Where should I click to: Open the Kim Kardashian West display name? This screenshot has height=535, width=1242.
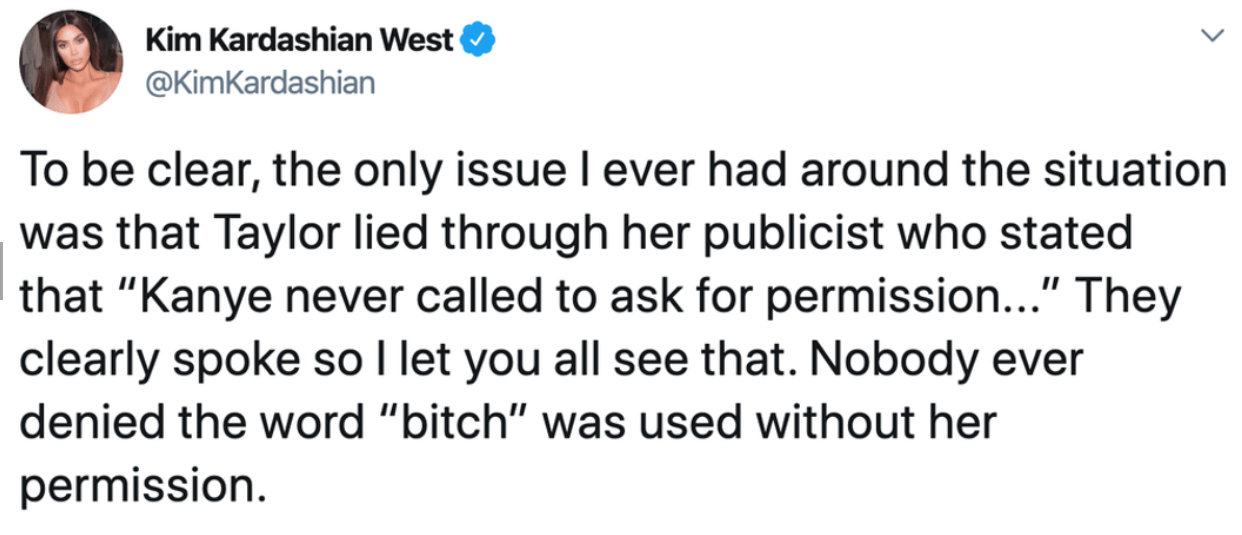point(300,41)
